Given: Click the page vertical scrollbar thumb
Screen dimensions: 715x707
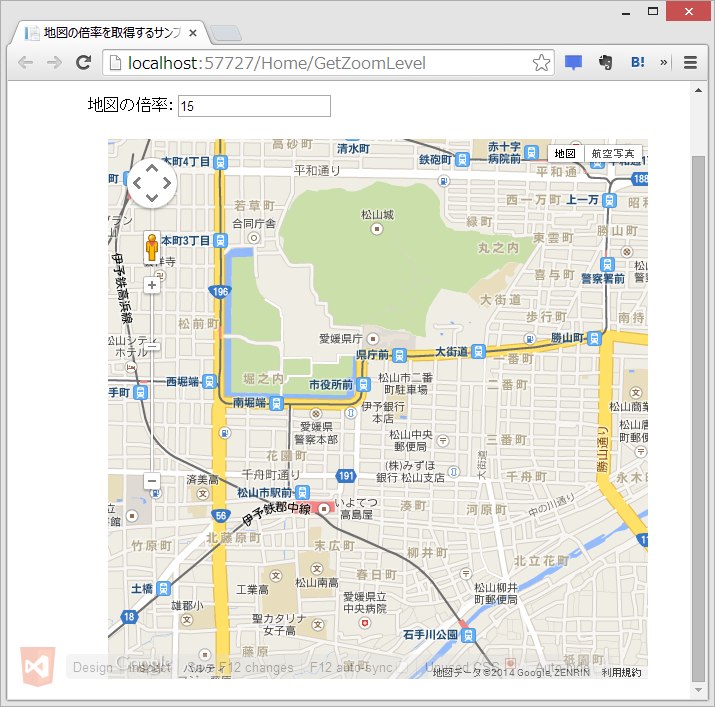Looking at the screenshot, I should click(699, 418).
